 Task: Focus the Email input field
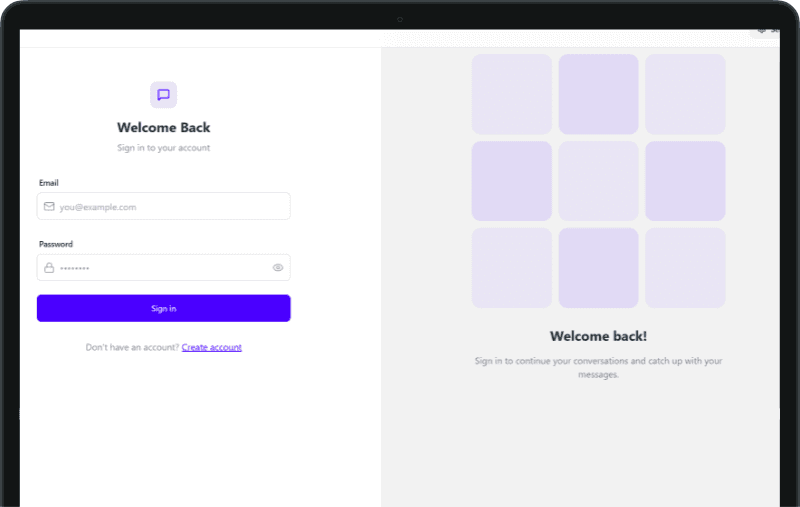164,206
